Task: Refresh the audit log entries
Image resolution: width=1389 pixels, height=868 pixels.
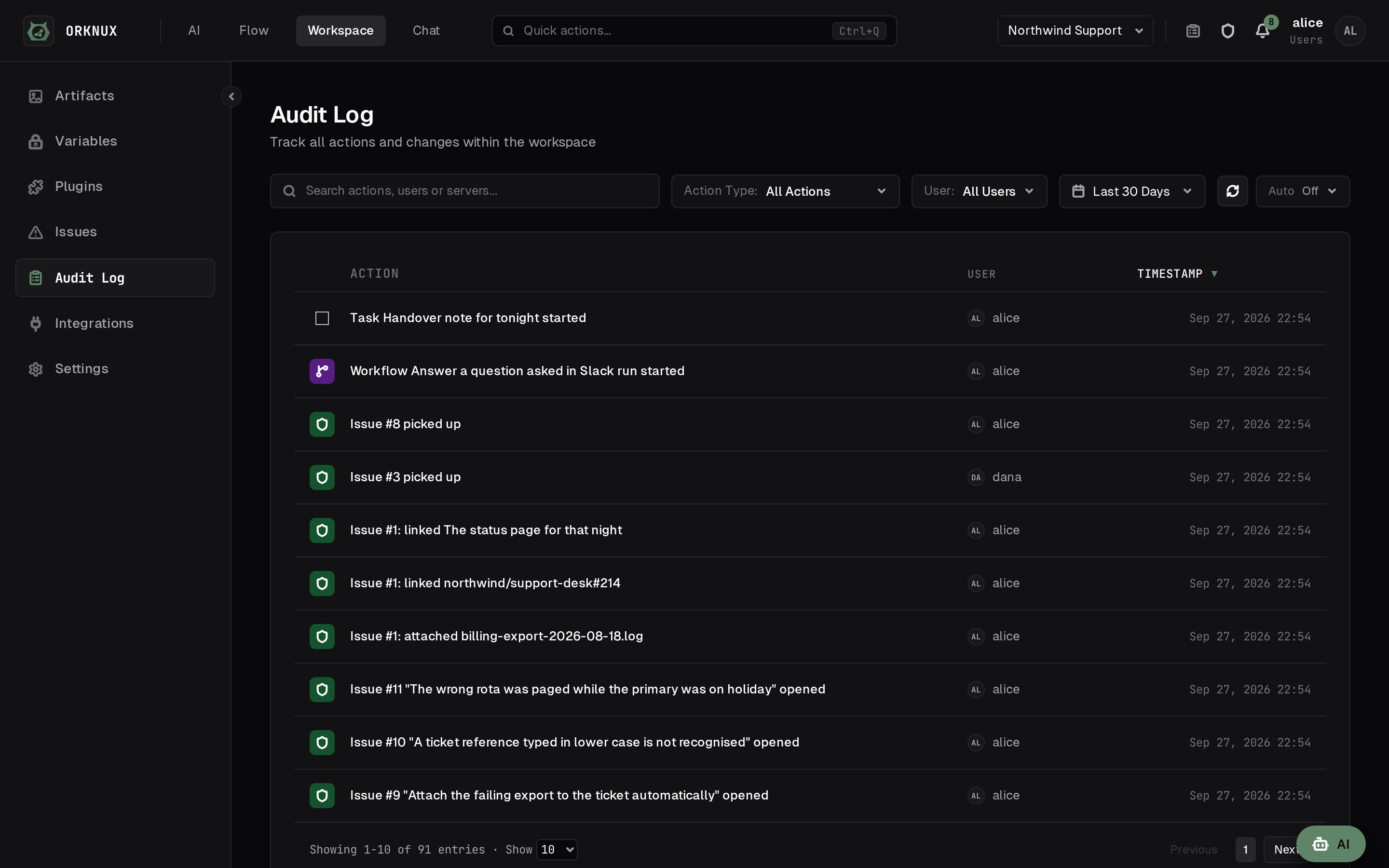Action: 1232,191
